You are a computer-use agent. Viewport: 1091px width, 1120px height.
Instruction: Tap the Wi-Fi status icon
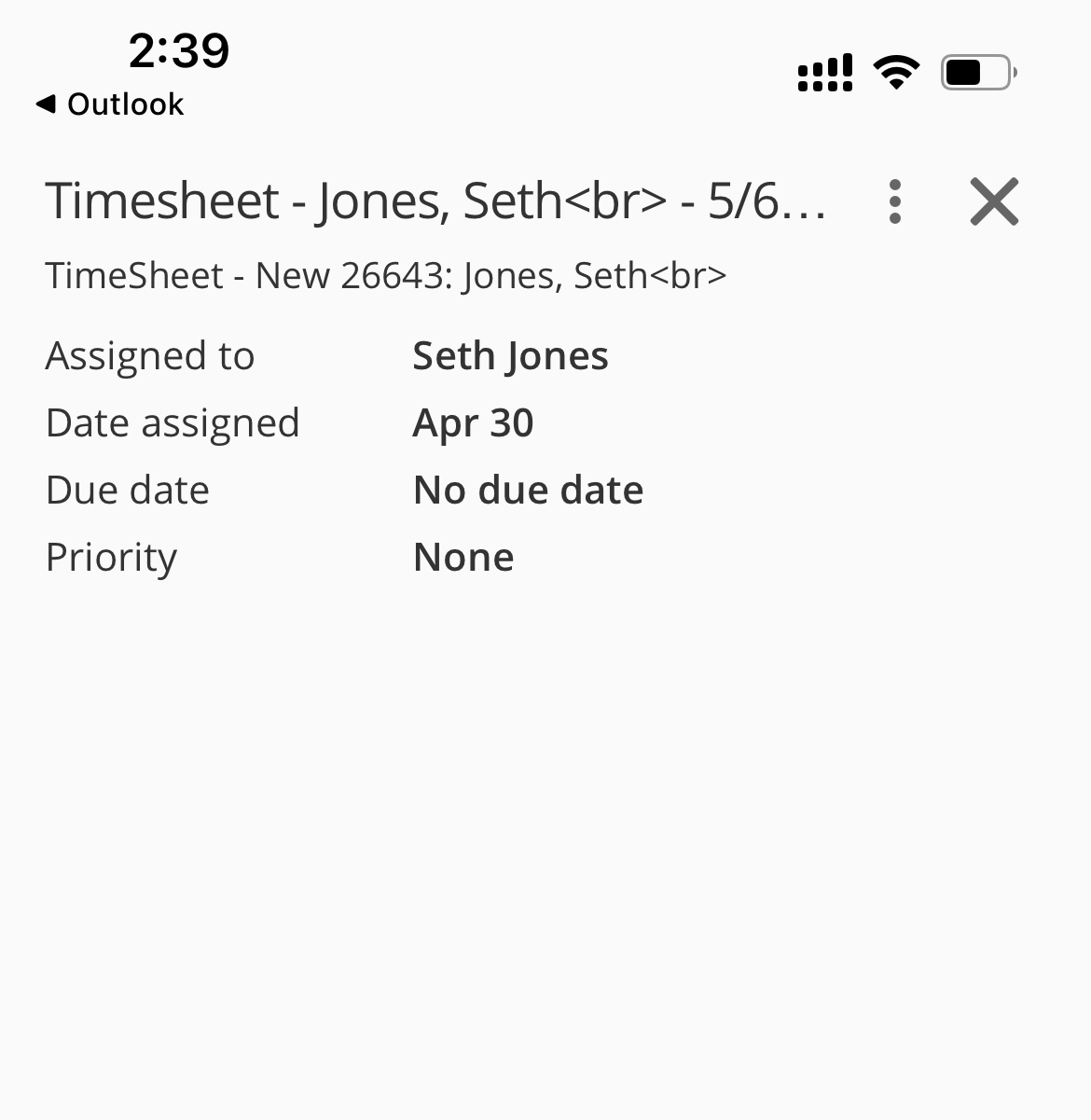pyautogui.click(x=896, y=73)
